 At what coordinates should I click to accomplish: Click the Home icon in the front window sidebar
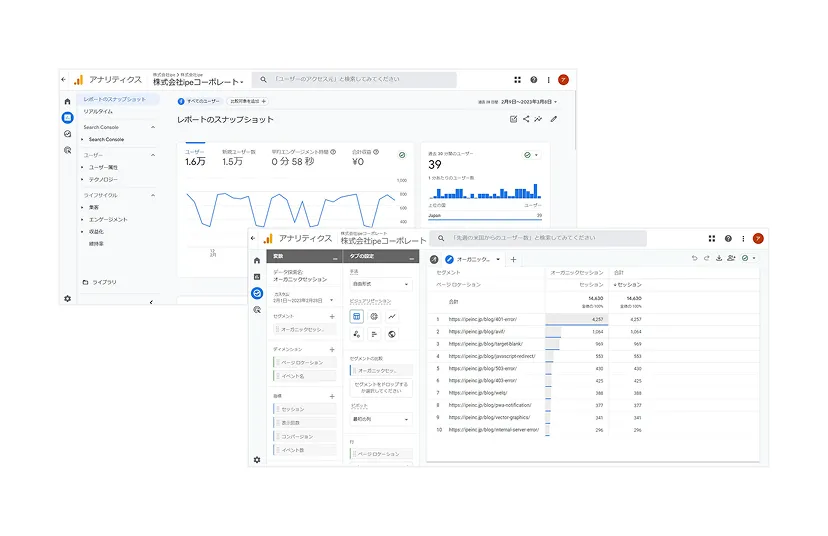[x=257, y=259]
